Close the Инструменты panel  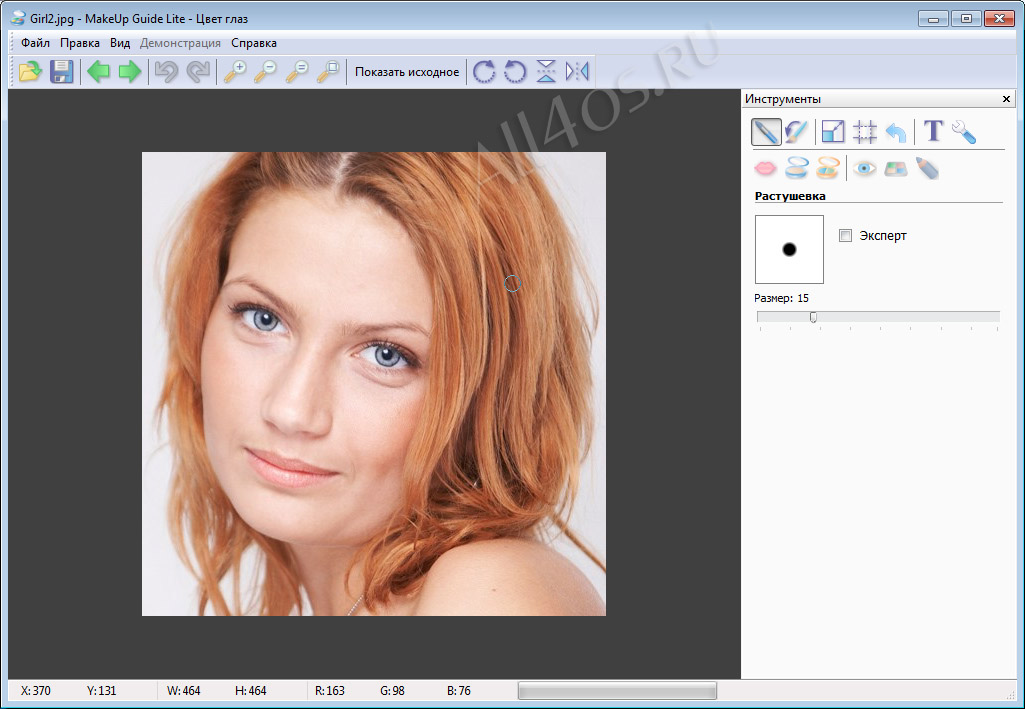(x=1006, y=99)
